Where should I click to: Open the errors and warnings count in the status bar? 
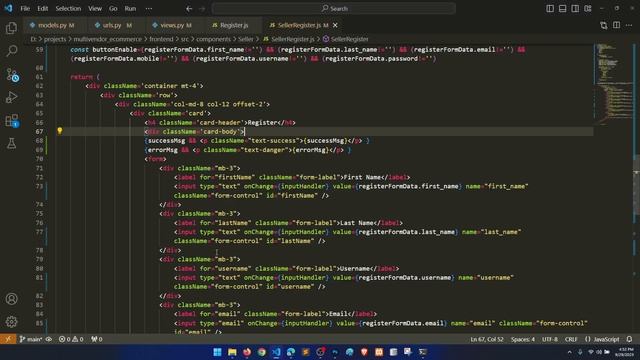pyautogui.click(x=71, y=339)
